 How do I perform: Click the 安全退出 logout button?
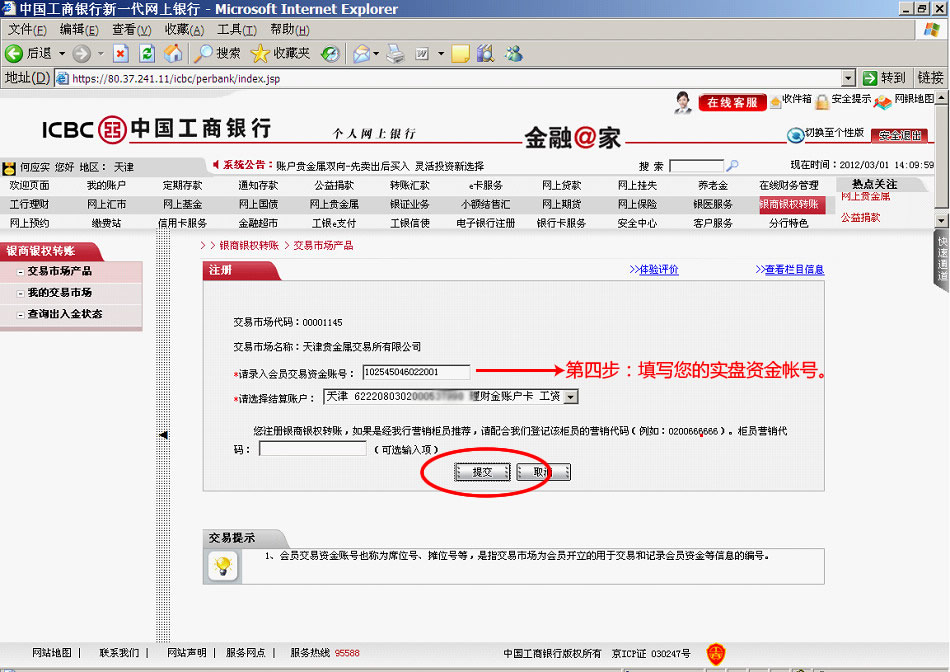pyautogui.click(x=900, y=135)
